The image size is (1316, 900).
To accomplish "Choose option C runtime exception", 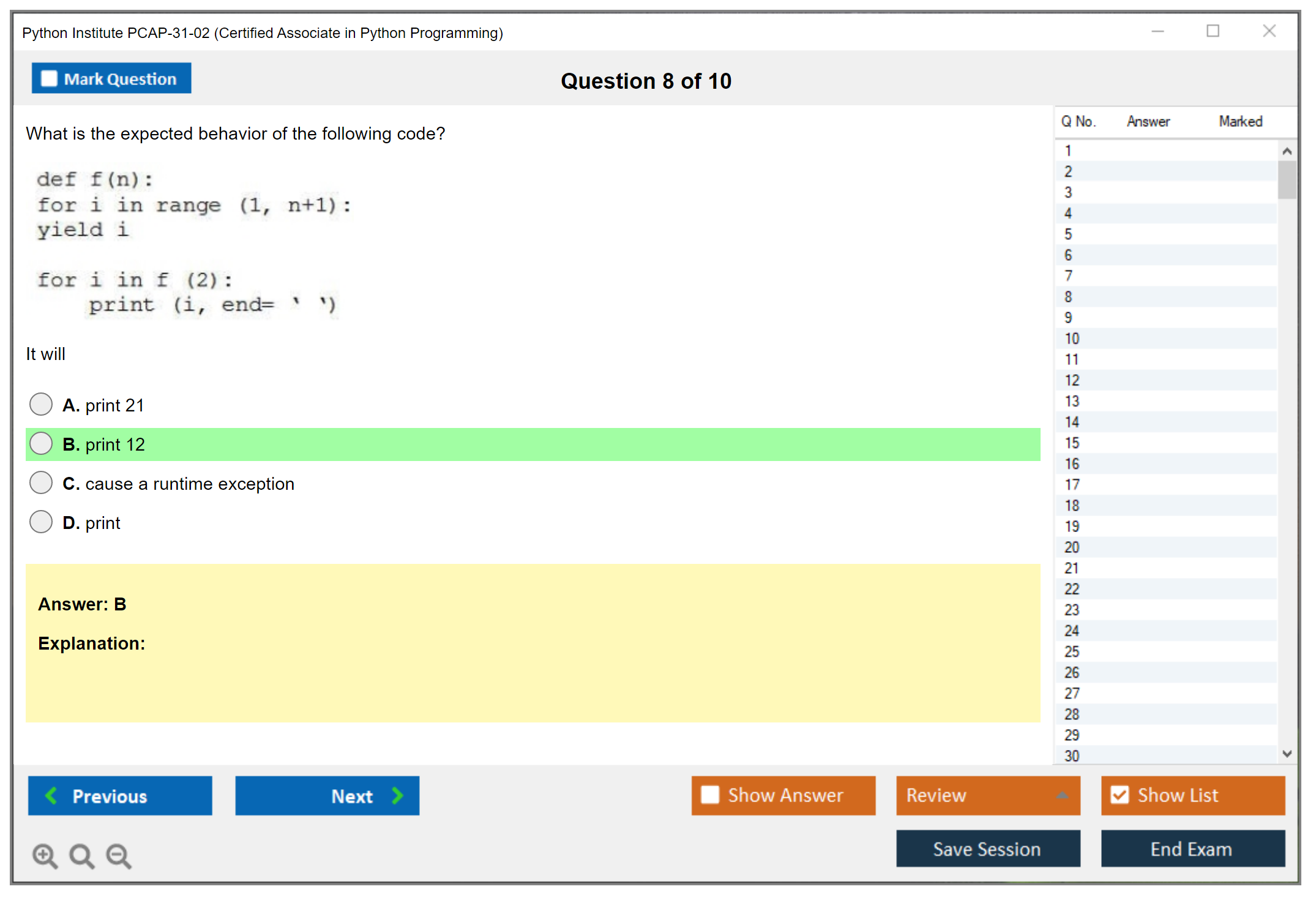I will point(41,482).
